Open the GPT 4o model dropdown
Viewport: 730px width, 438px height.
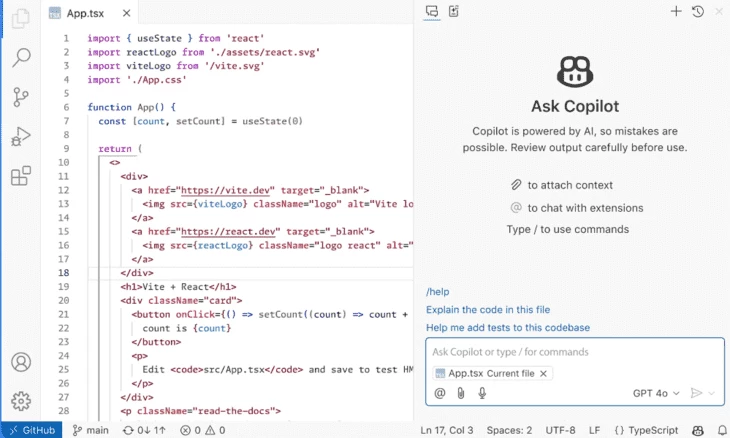(656, 393)
